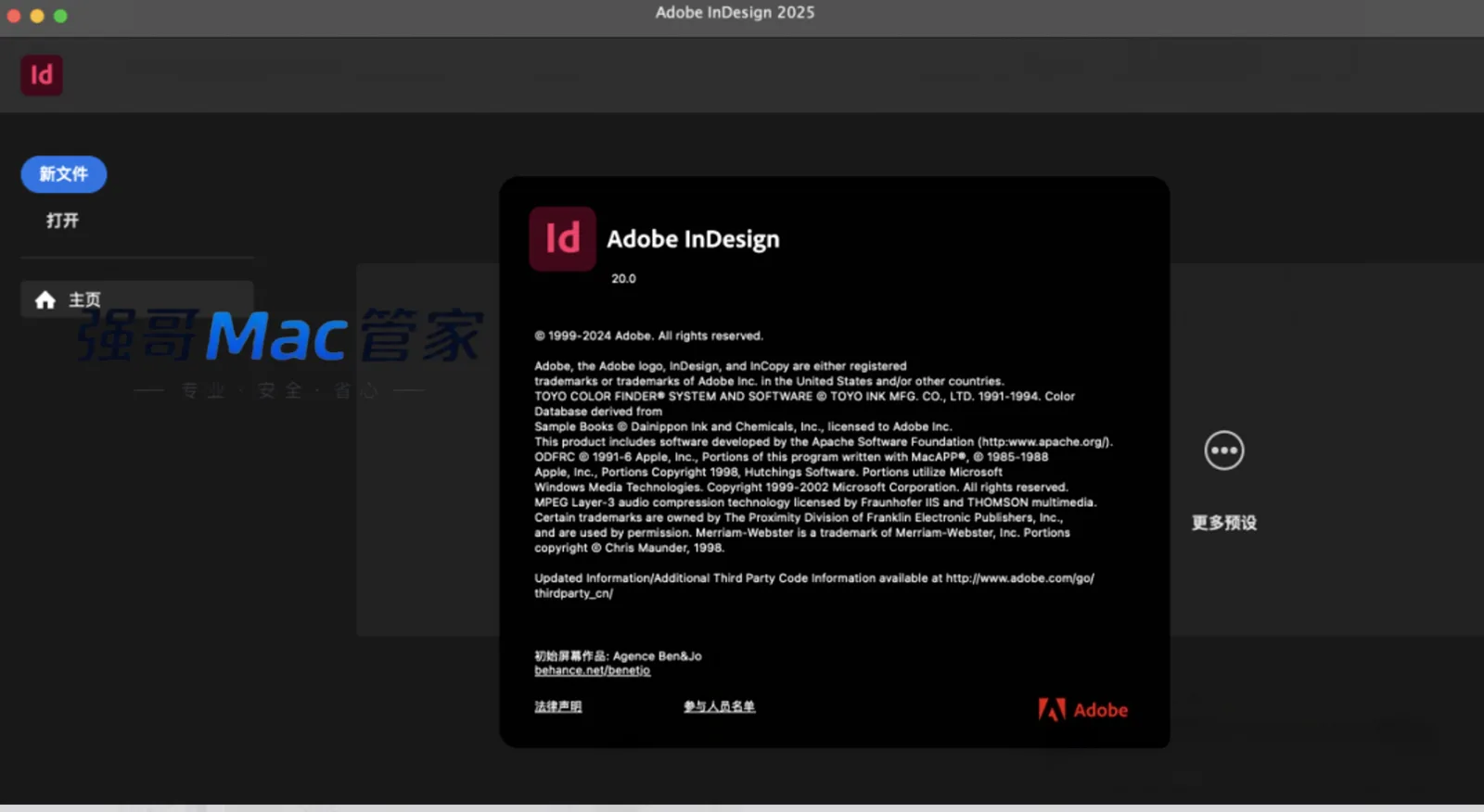The image size is (1484, 812).
Task: Close the window with the red button
Action: coord(13,16)
